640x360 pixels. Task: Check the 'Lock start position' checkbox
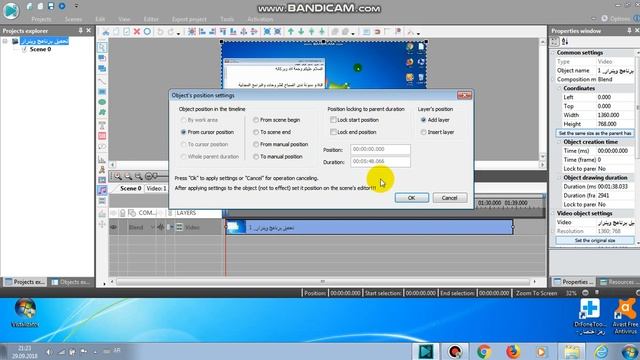tap(333, 120)
